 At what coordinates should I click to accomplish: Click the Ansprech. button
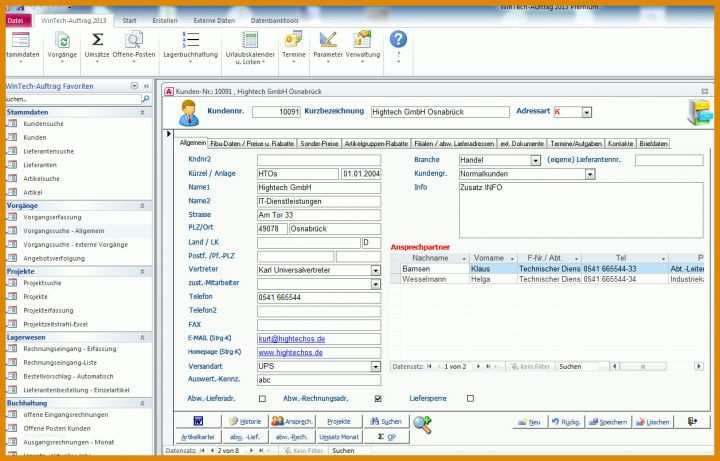(x=292, y=421)
